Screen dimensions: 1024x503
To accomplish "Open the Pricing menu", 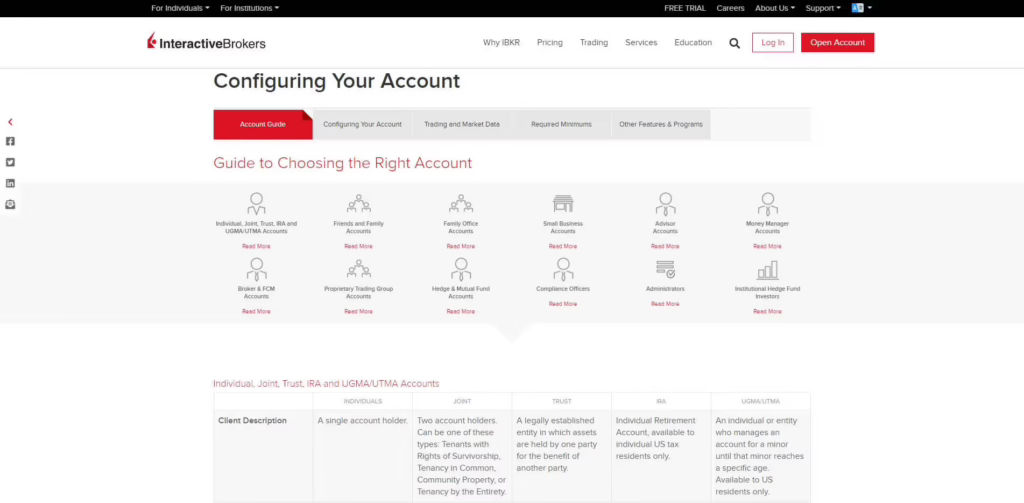I will tap(550, 42).
